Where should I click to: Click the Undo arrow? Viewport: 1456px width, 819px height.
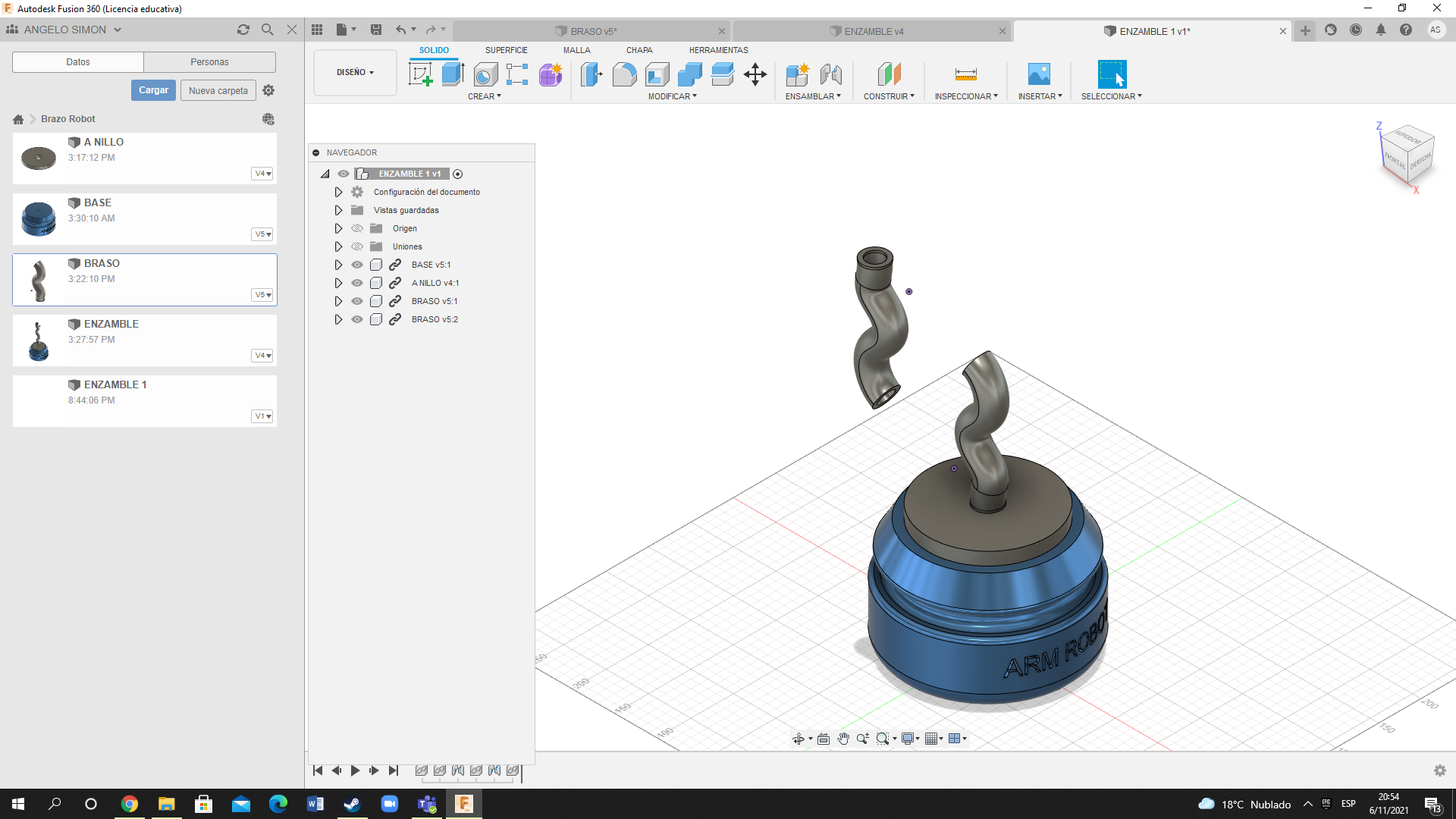[x=400, y=30]
